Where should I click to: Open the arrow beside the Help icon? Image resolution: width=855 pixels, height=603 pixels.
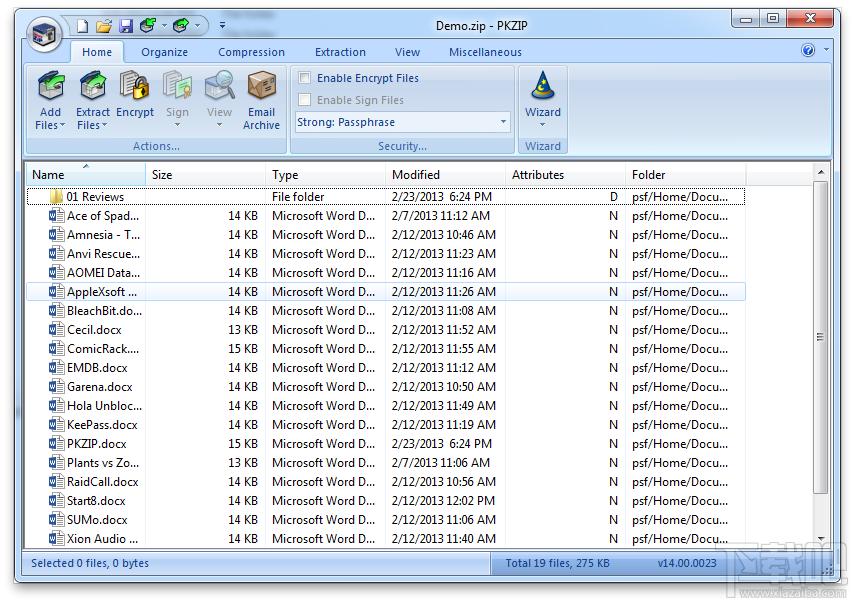tap(826, 50)
